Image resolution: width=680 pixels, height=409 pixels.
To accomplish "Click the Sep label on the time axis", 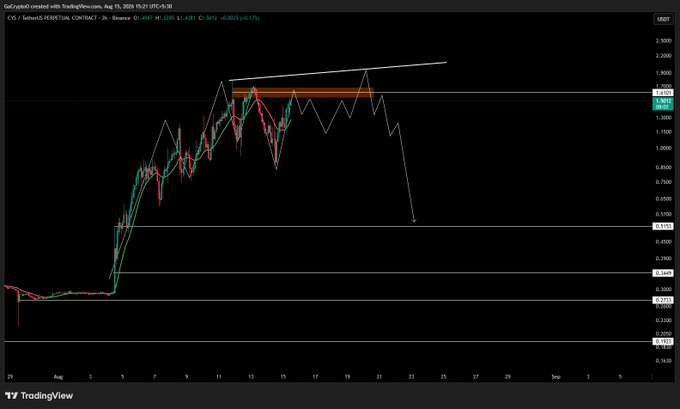I will (556, 377).
